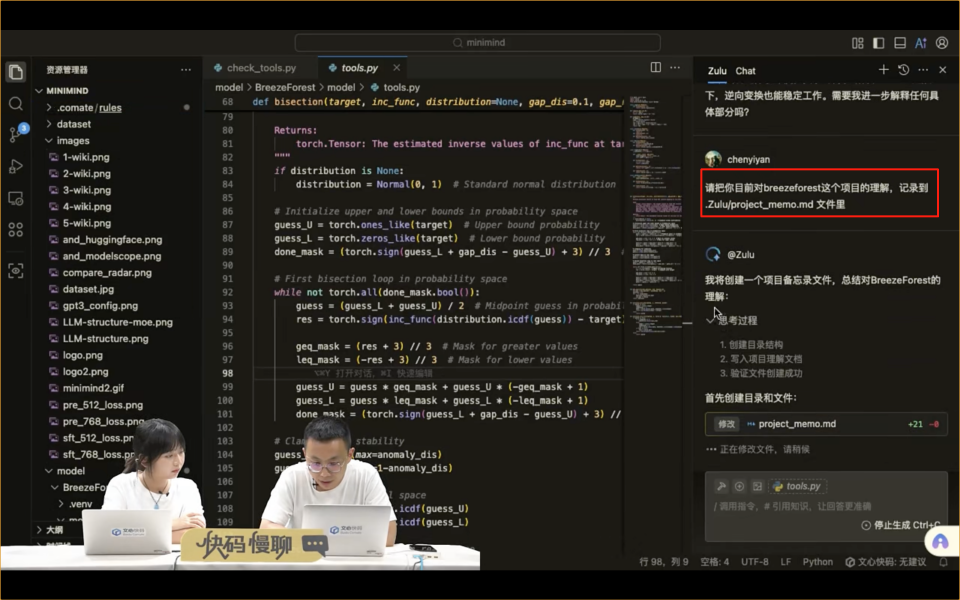The image size is (960, 600).
Task: Open editor more actions ellipsis
Action: (x=675, y=67)
